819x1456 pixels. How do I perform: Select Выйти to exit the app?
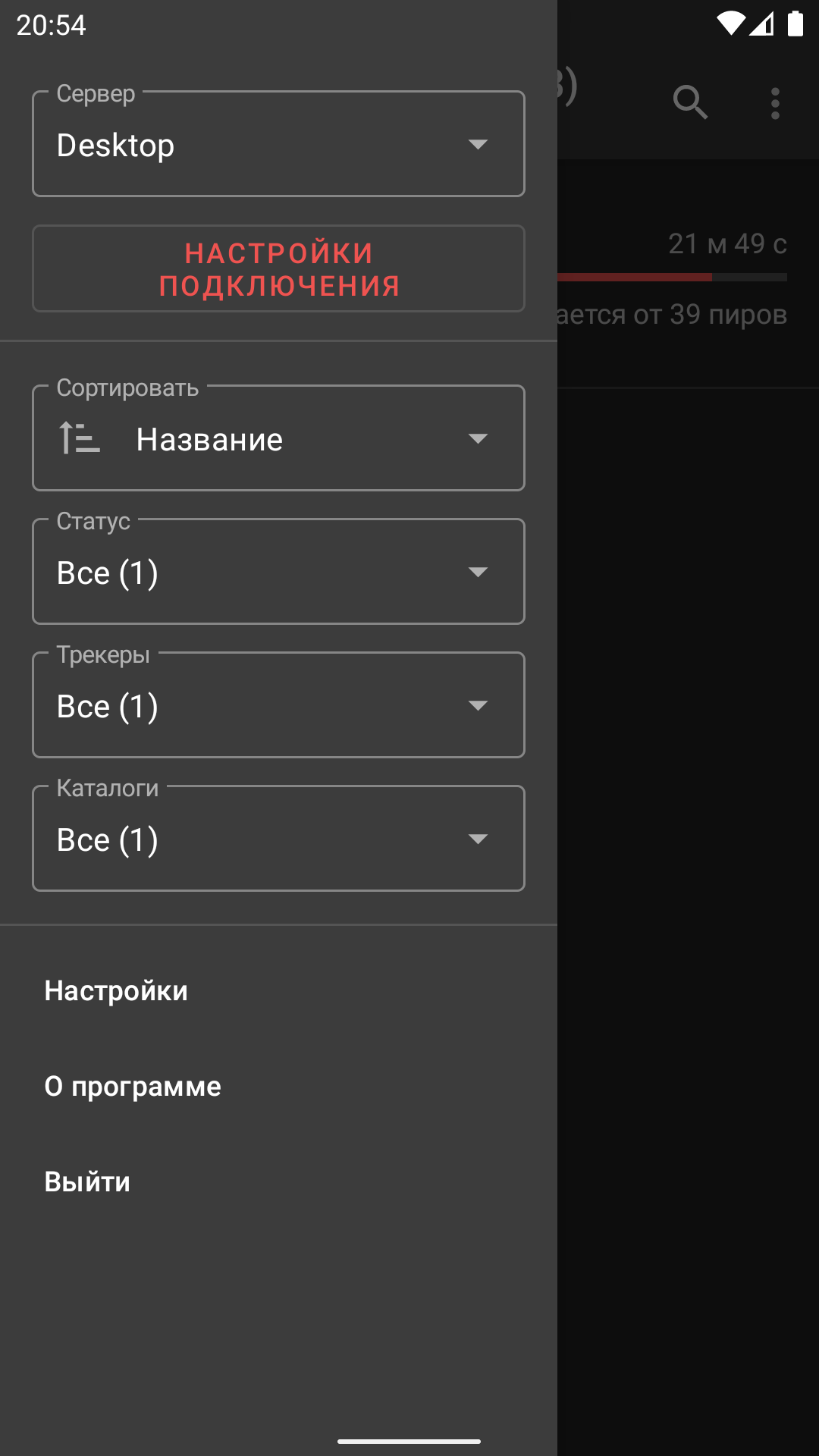coord(87,1181)
